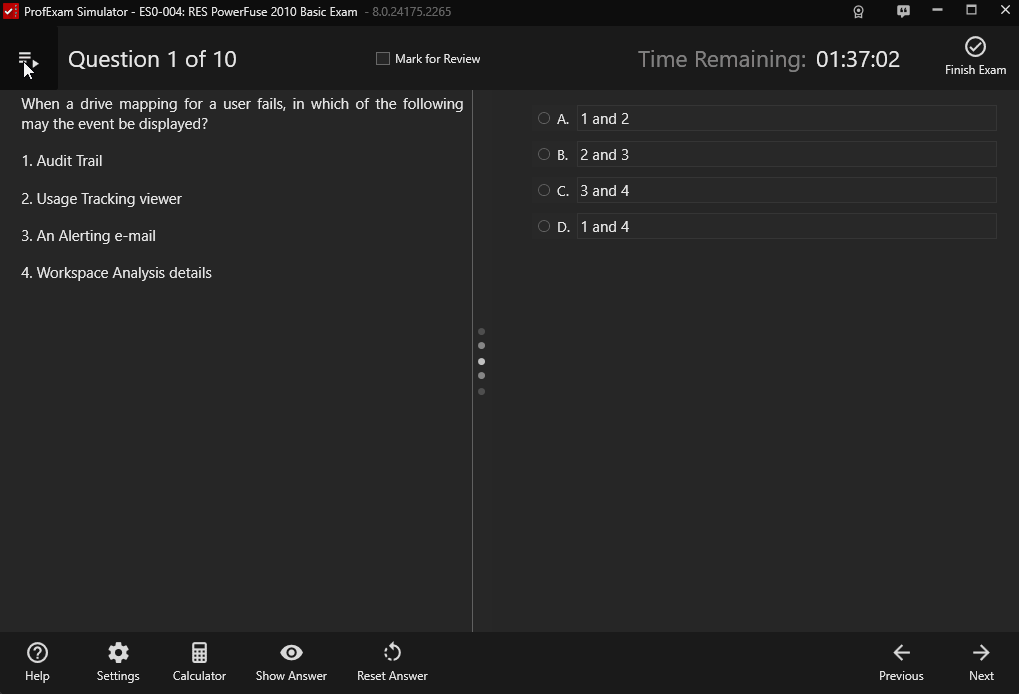Click the remaining time value 01:37:02
The height and width of the screenshot is (694, 1019).
tap(858, 59)
